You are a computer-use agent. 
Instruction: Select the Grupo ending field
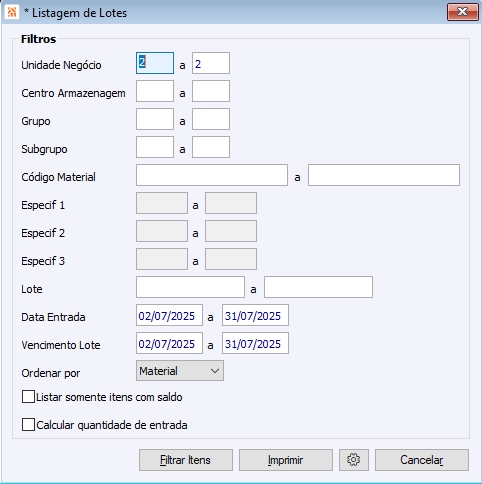click(x=211, y=119)
